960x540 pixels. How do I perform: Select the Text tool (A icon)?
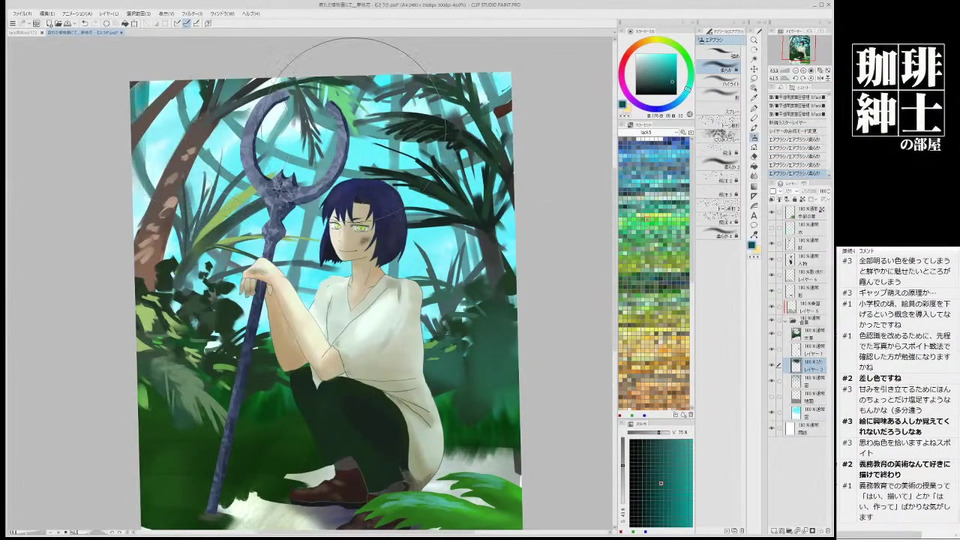pos(754,216)
